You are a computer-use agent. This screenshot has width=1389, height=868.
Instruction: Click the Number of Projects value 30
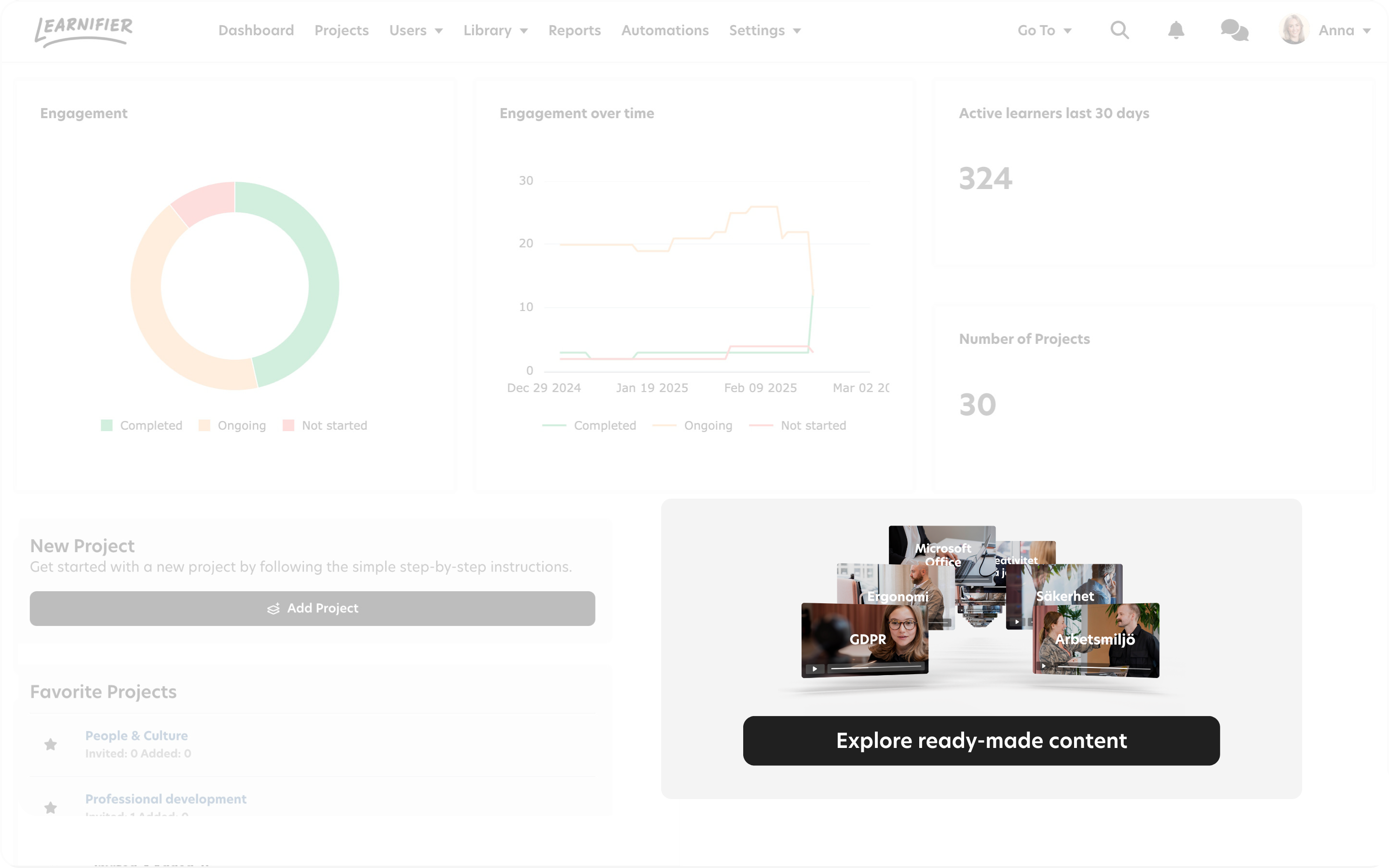pos(978,405)
